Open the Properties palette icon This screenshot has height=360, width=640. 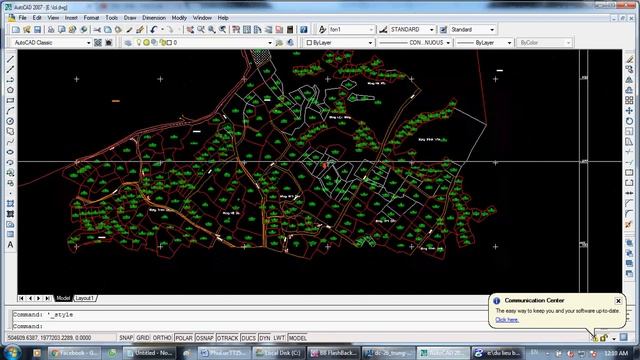tap(236, 29)
